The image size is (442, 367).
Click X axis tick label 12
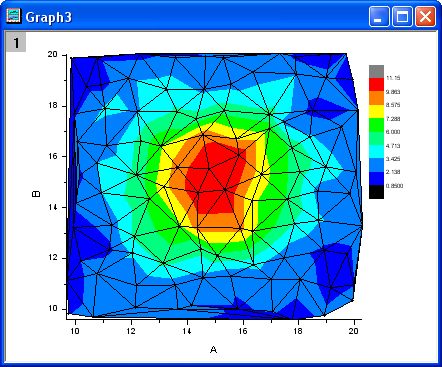click(x=131, y=331)
